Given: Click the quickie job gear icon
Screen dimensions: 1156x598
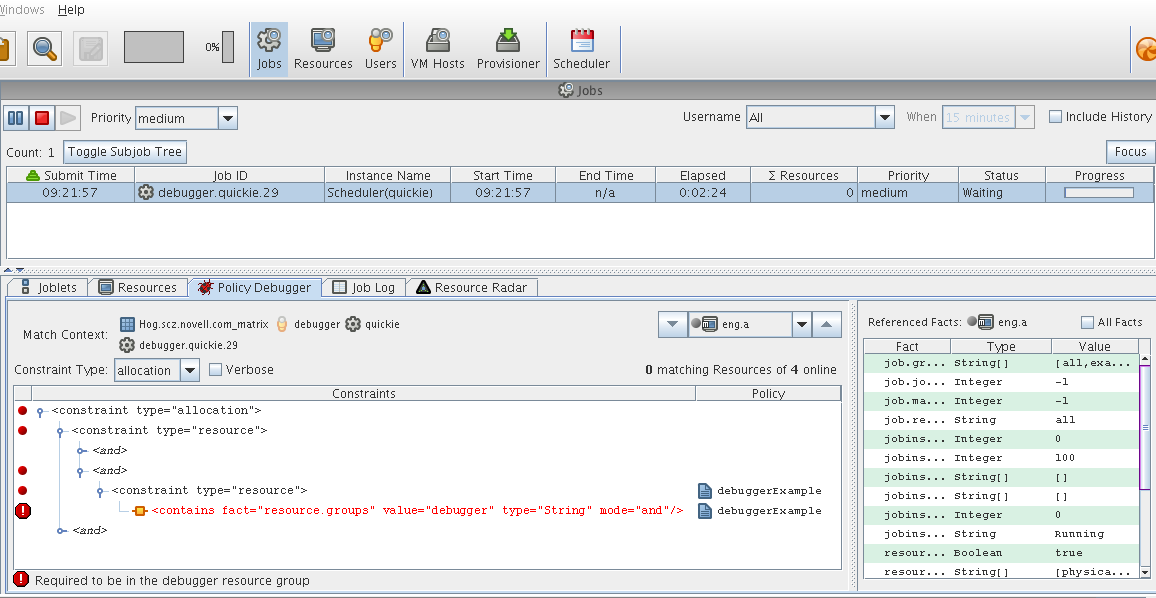Looking at the screenshot, I should click(x=353, y=324).
